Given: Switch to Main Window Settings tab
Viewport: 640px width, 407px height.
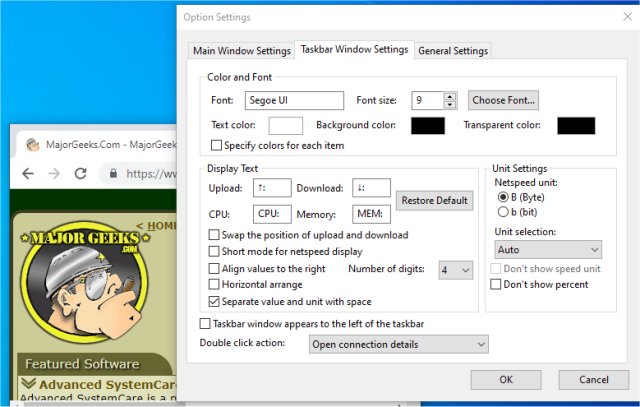Looking at the screenshot, I should [242, 51].
